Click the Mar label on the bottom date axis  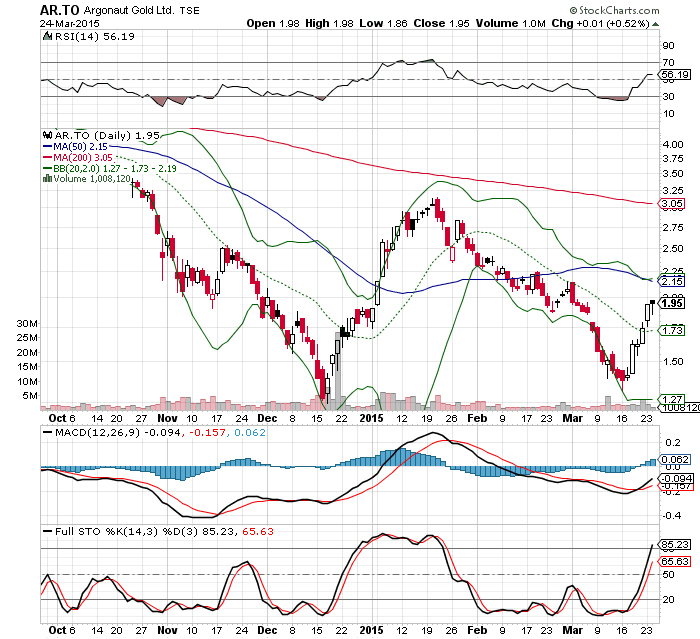click(x=572, y=631)
